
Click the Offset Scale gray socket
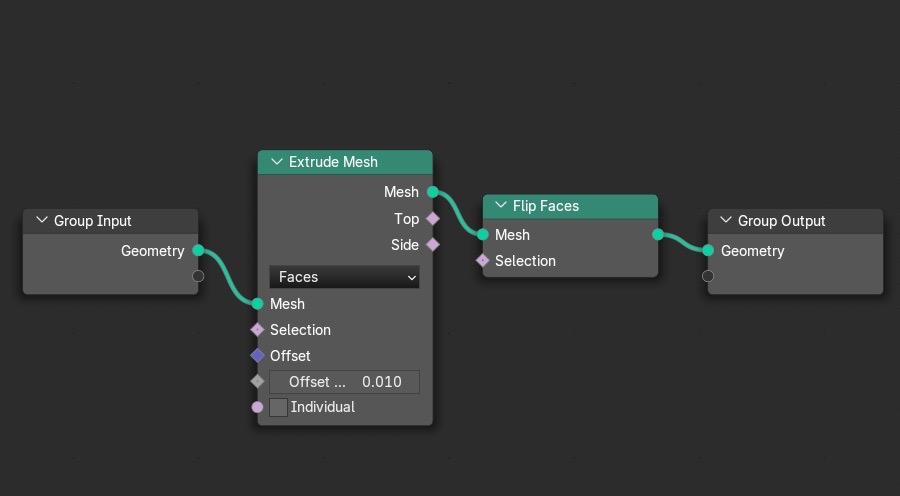click(258, 381)
